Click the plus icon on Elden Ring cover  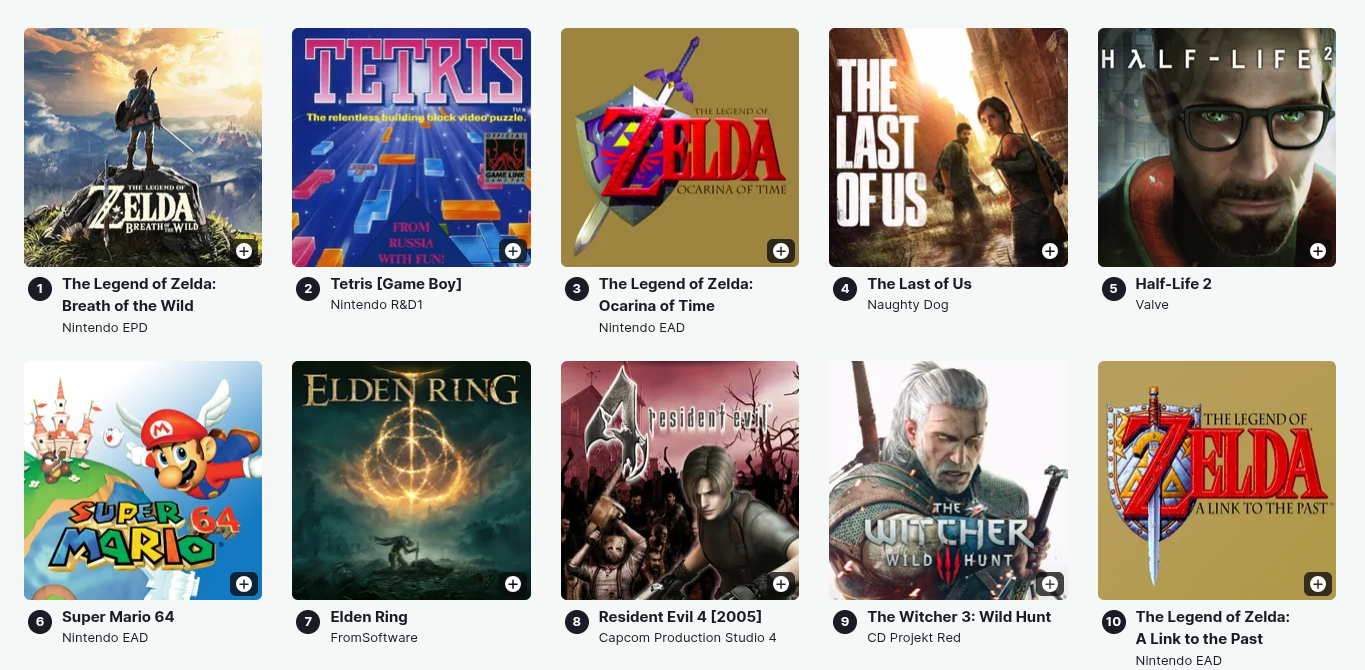click(x=513, y=584)
